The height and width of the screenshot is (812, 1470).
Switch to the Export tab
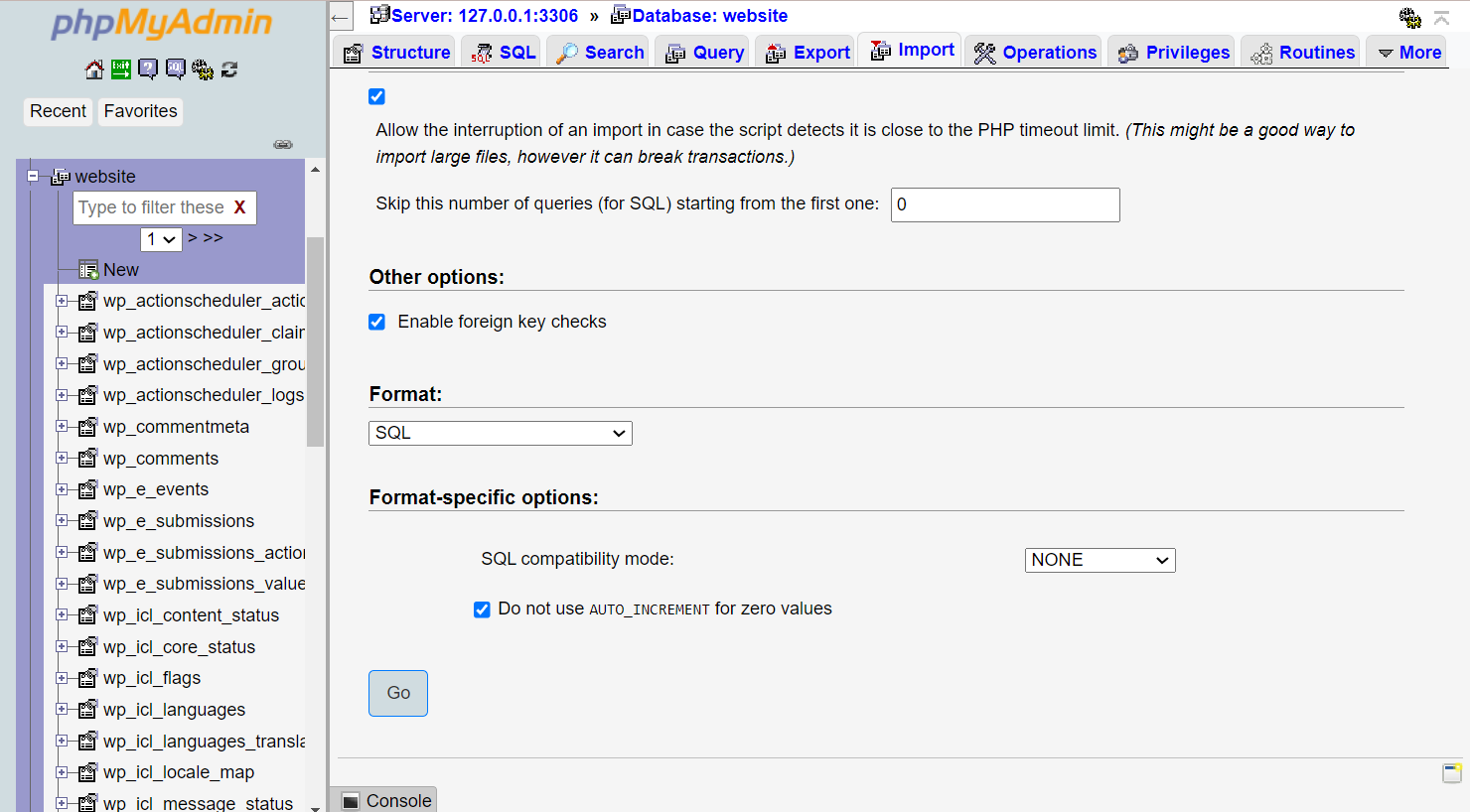click(x=808, y=53)
